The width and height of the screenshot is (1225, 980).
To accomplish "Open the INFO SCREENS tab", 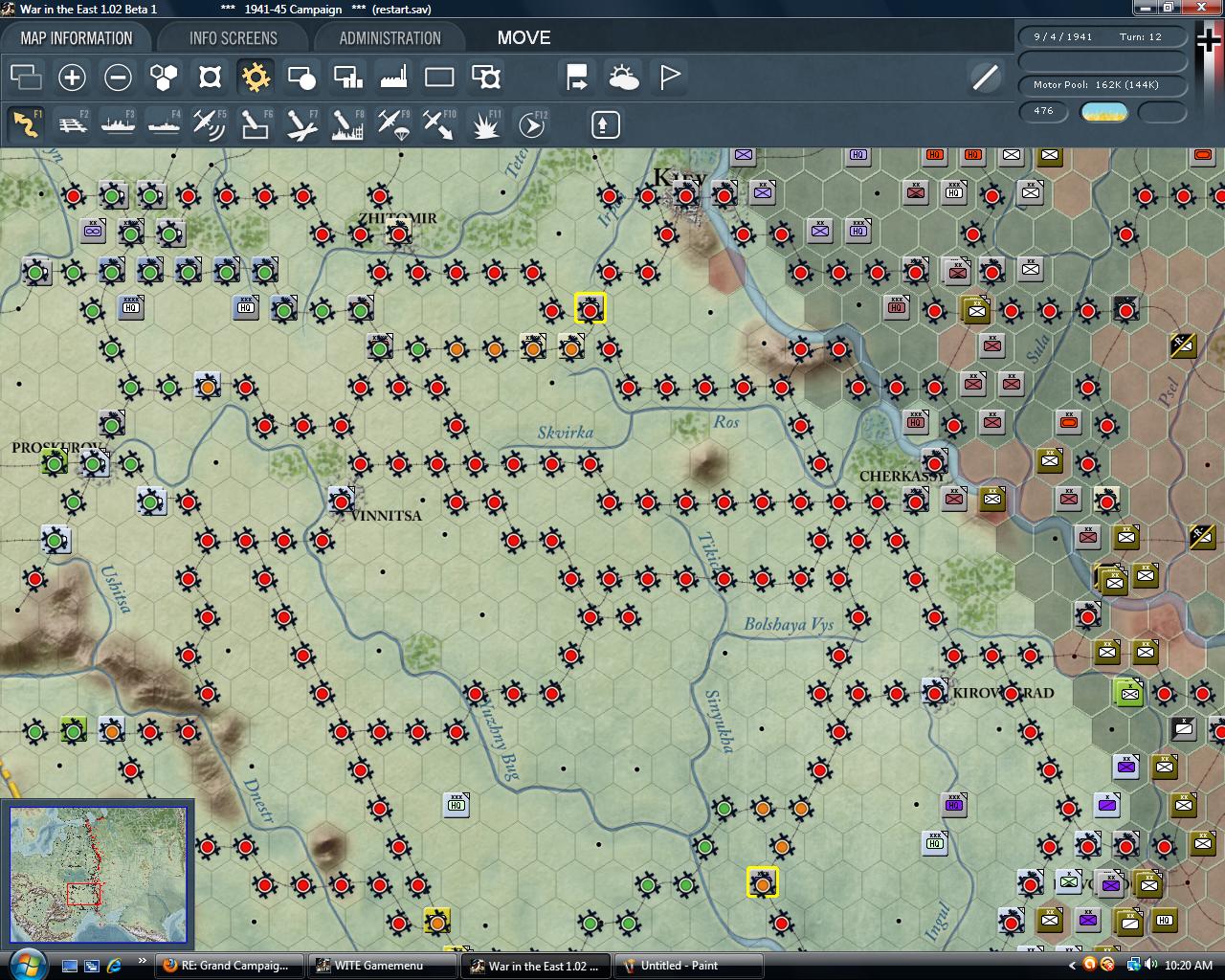I will click(234, 38).
